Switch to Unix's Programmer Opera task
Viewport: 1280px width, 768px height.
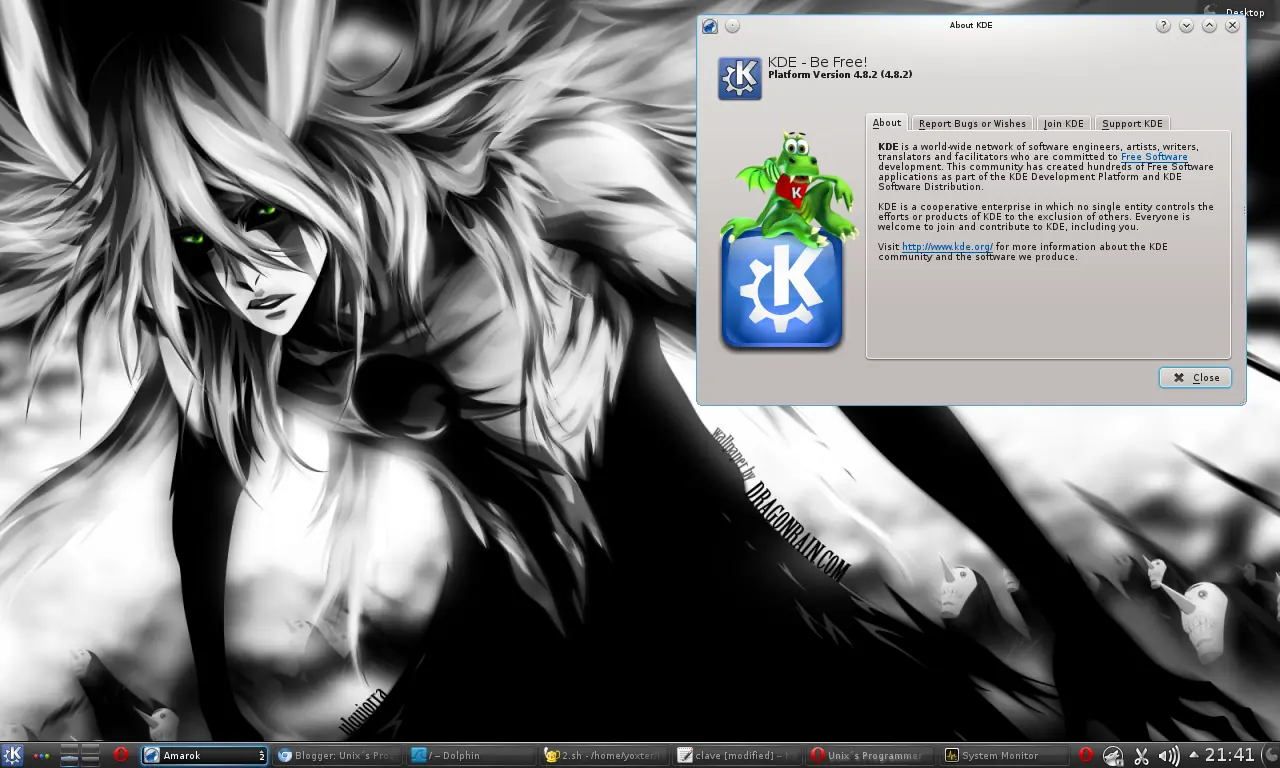coord(869,755)
